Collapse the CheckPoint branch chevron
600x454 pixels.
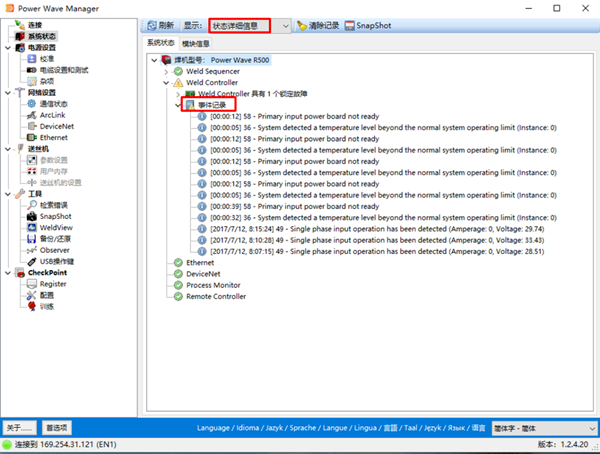[x=8, y=273]
